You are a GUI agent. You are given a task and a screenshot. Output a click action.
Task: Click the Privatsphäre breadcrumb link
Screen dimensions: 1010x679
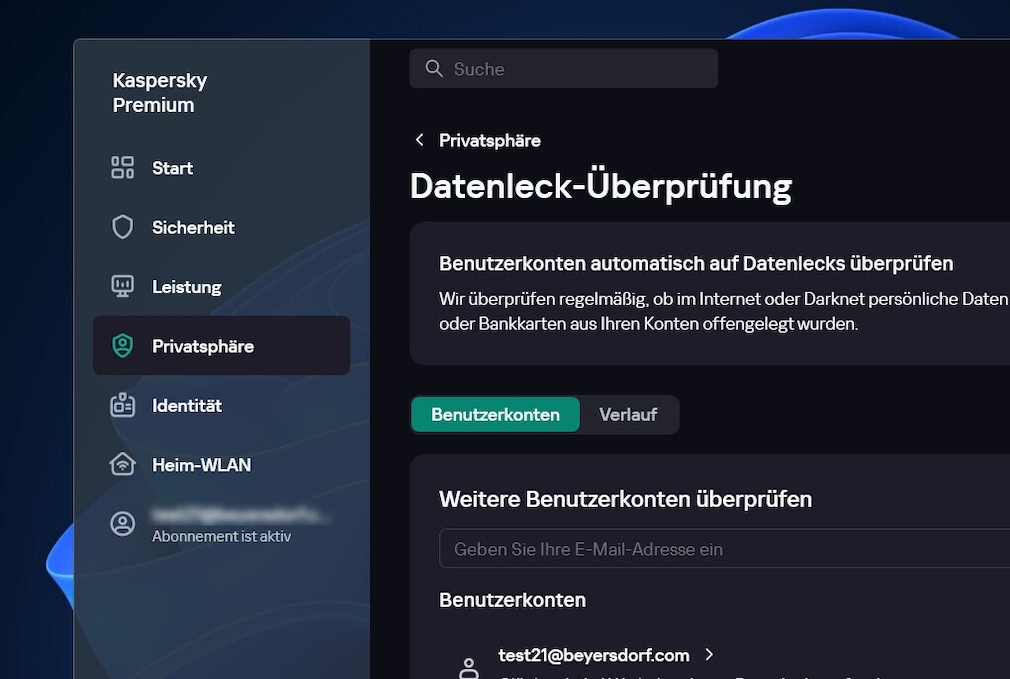coord(490,140)
